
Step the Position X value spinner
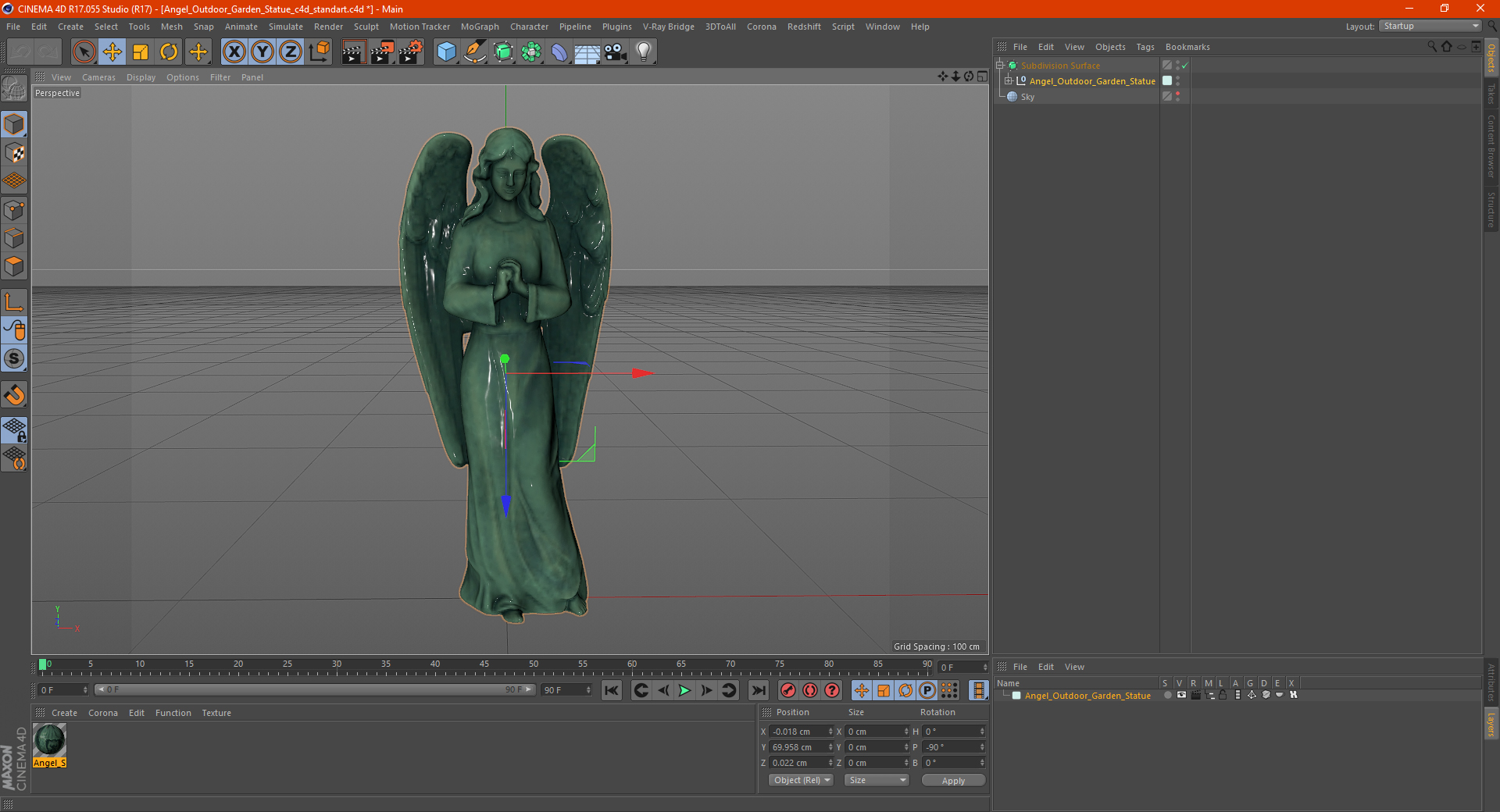pos(830,732)
